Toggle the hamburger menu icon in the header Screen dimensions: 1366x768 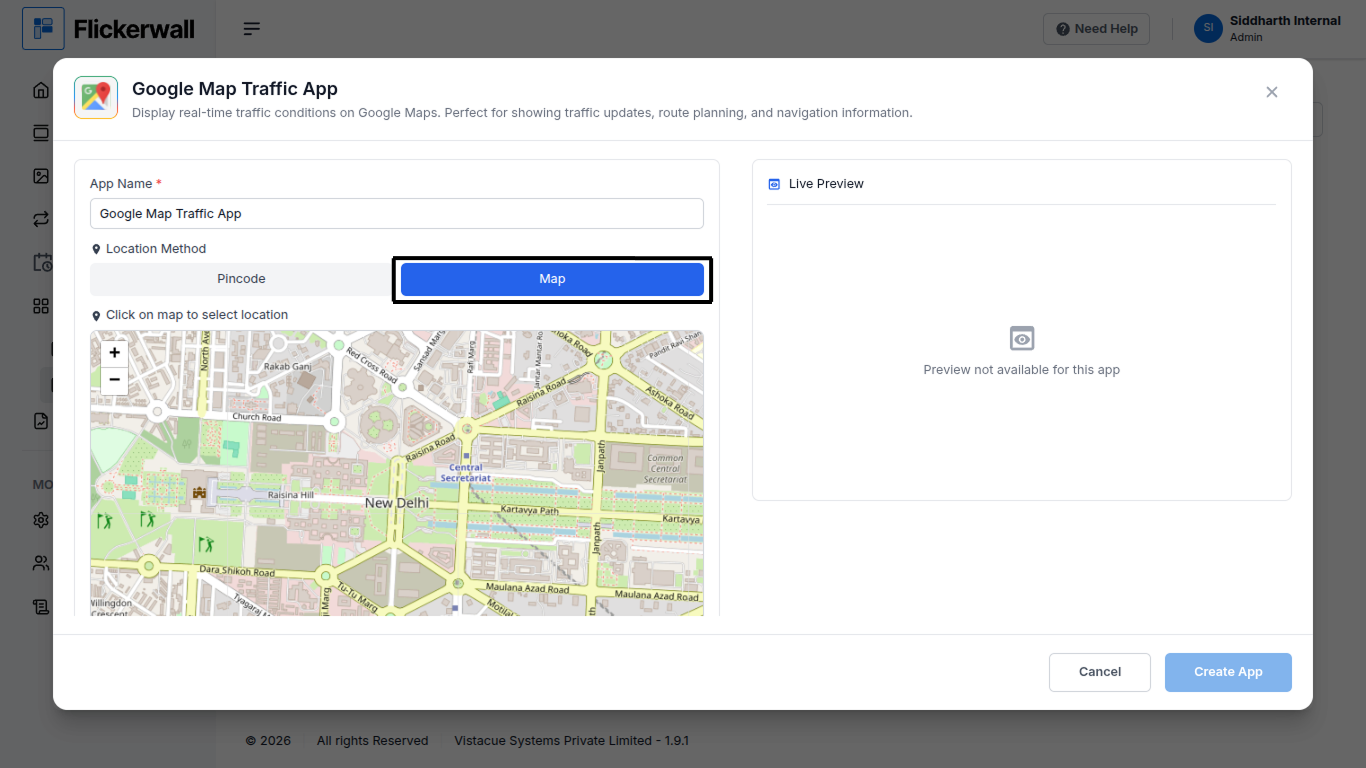[x=252, y=29]
